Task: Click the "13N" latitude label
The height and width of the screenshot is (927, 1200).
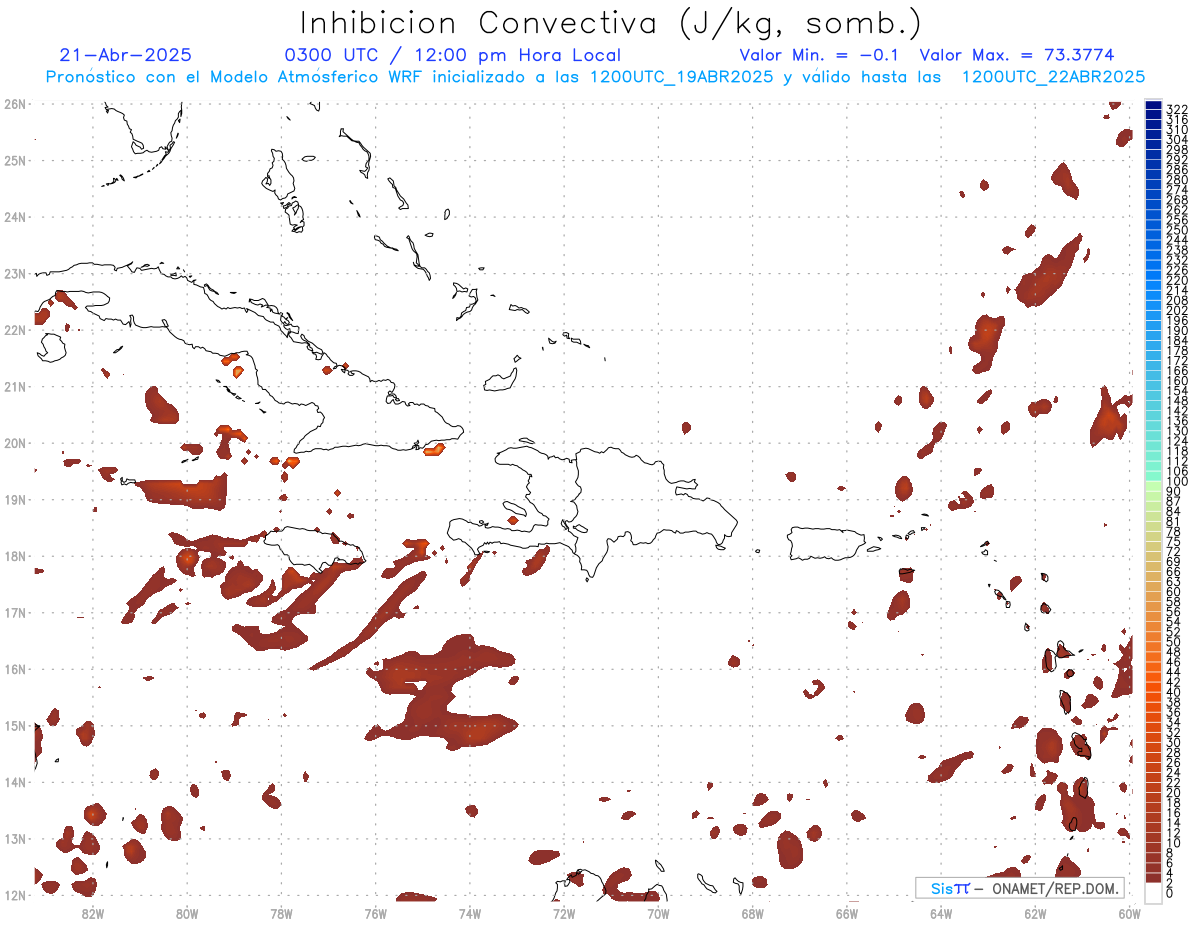Action: tap(14, 838)
